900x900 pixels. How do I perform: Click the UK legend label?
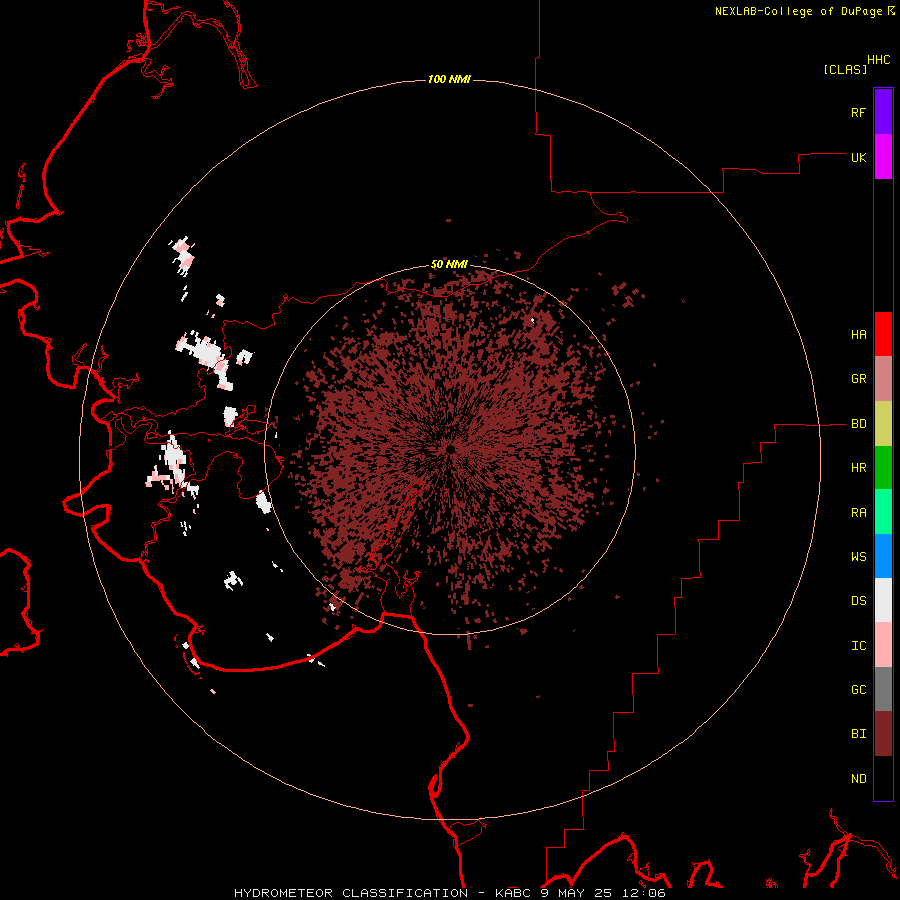(858, 157)
